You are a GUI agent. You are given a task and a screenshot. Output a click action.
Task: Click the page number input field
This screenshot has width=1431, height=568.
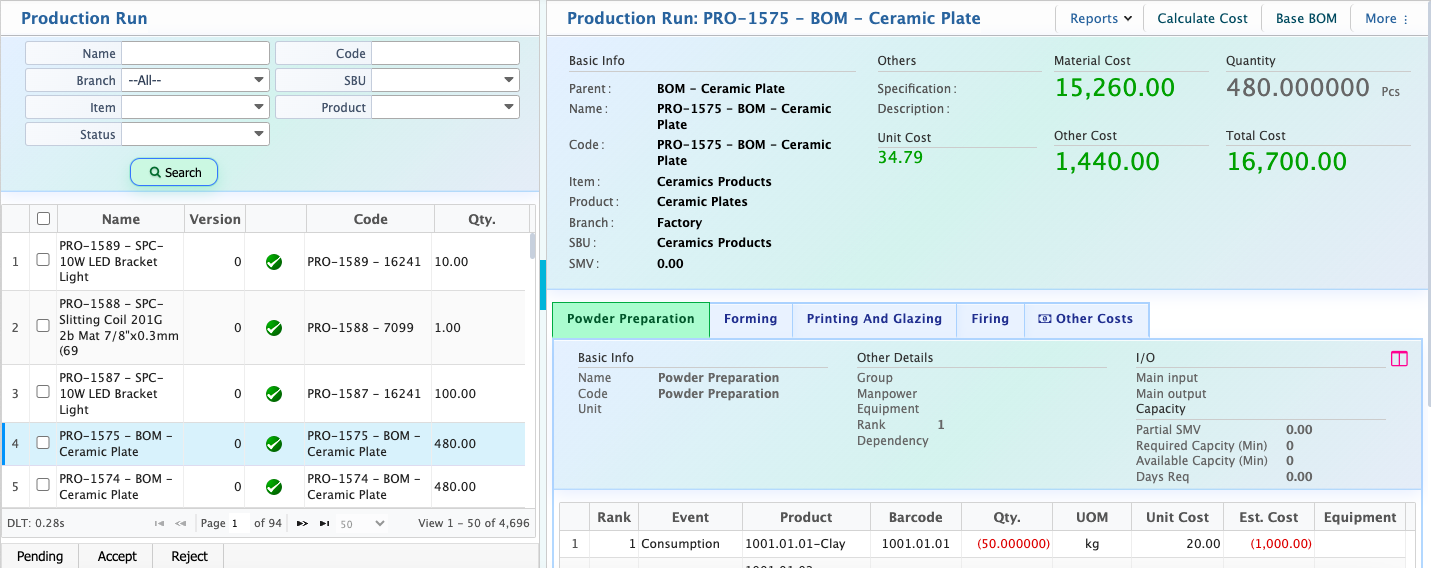click(238, 523)
